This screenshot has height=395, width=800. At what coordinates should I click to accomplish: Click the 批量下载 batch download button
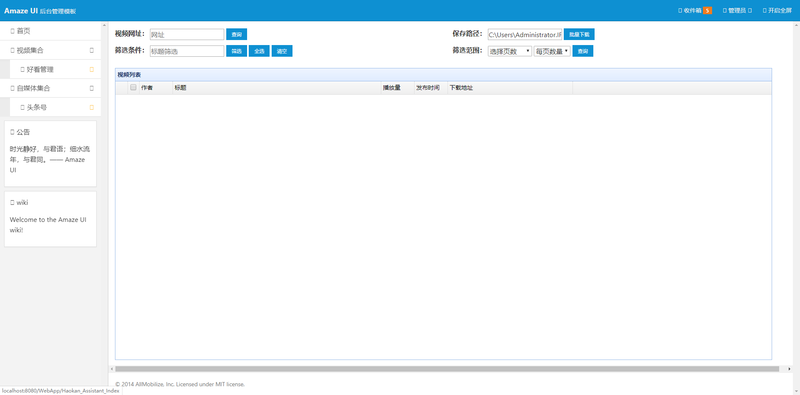[579, 34]
